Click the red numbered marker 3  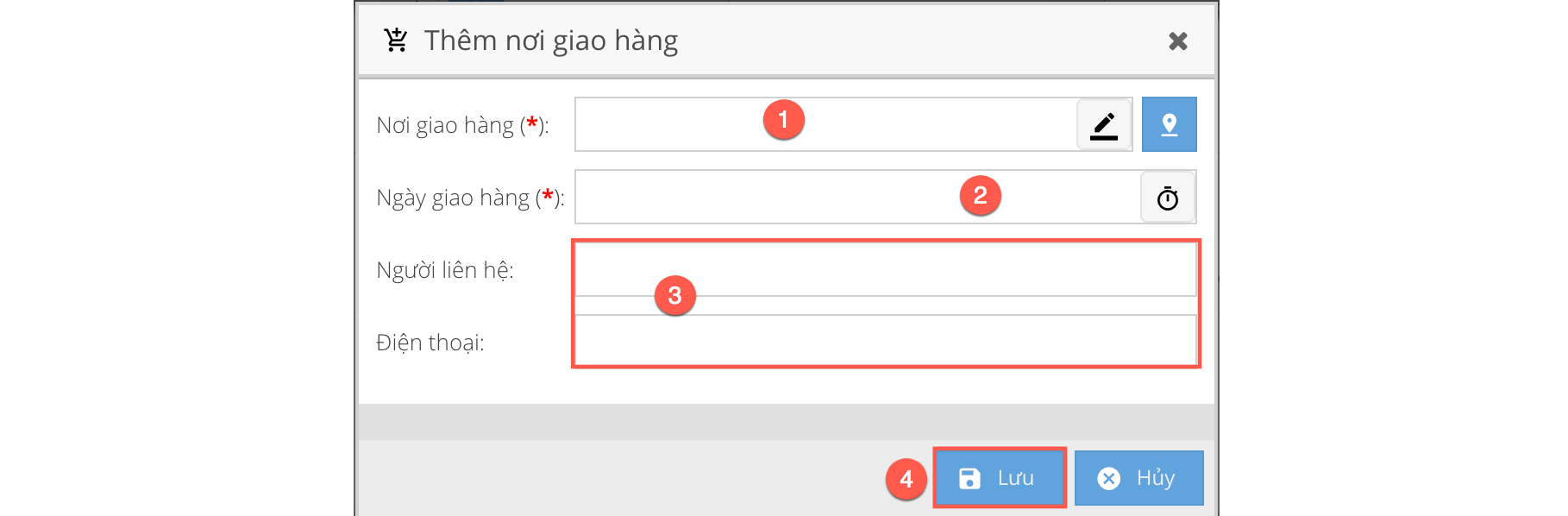(x=674, y=296)
